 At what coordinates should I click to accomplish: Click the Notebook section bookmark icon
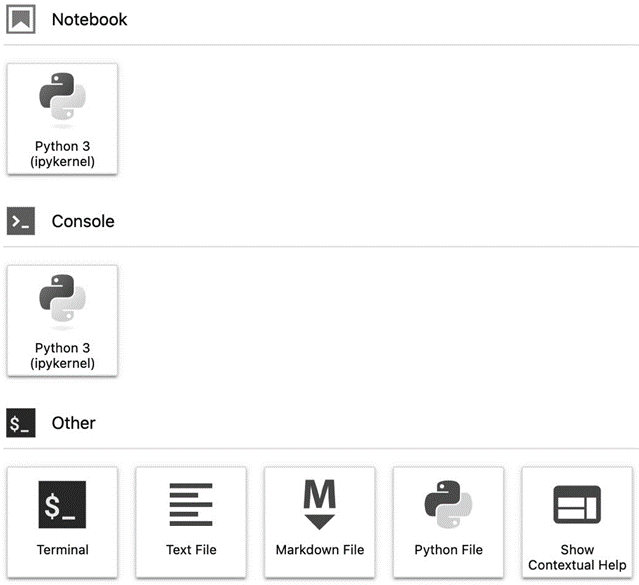[21, 19]
